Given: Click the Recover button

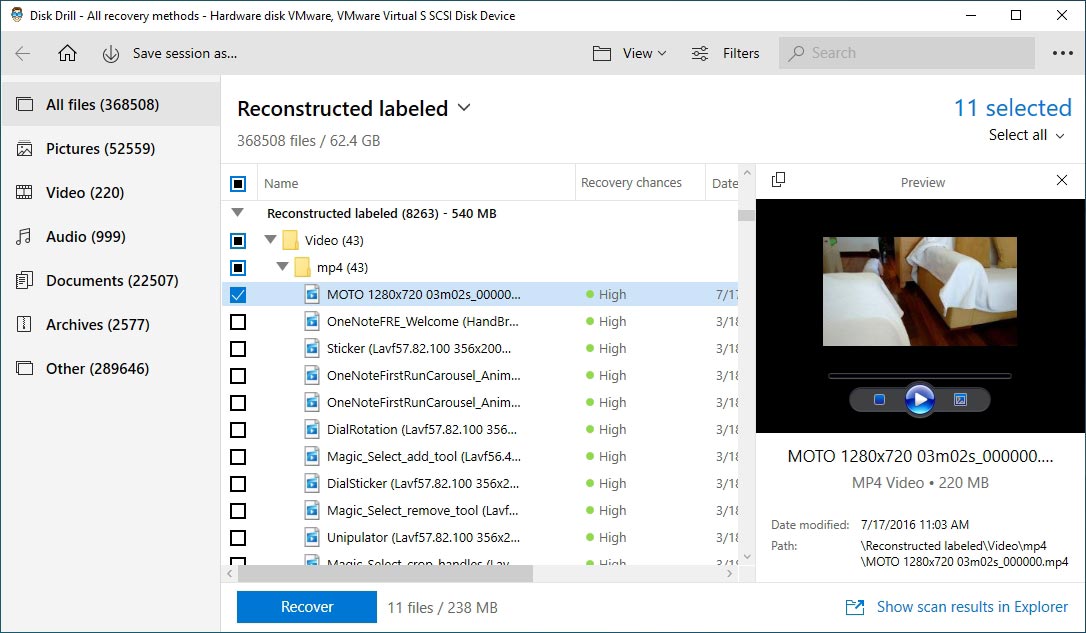Looking at the screenshot, I should pyautogui.click(x=307, y=607).
